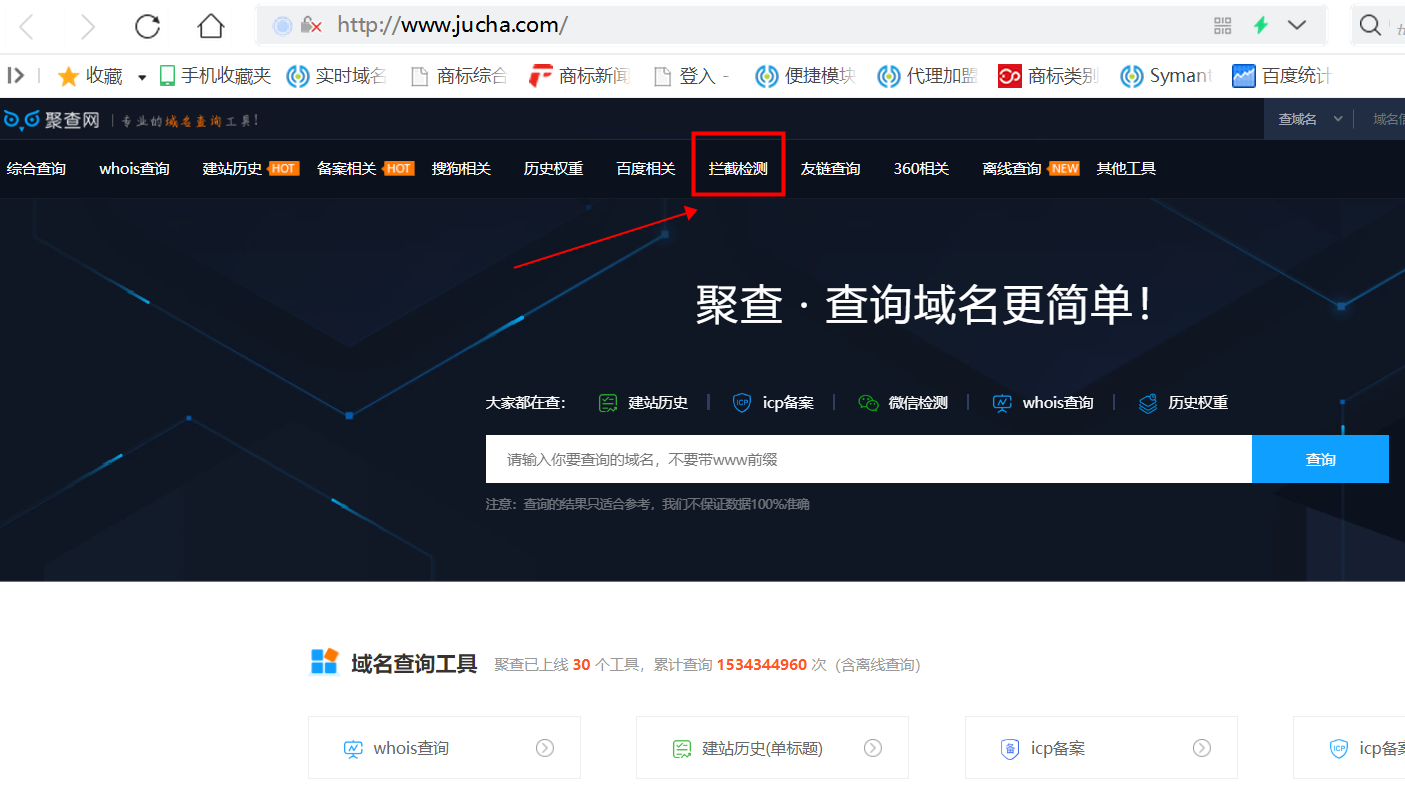1405x787 pixels.
Task: Click inside the domain query input field
Action: tap(868, 458)
